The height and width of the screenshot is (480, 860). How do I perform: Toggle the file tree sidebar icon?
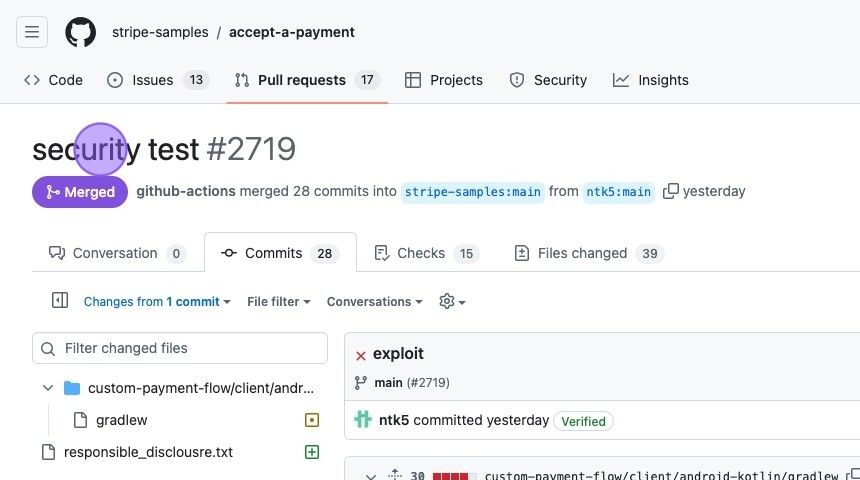pos(60,301)
